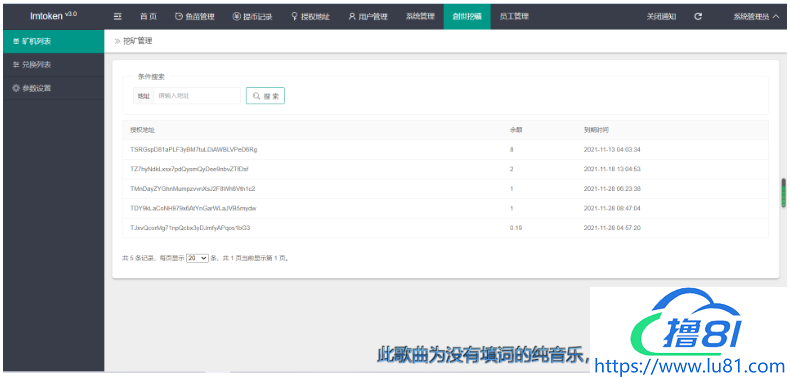Expand the 系统管理员 user menu
This screenshot has height=377, width=790.
[756, 16]
